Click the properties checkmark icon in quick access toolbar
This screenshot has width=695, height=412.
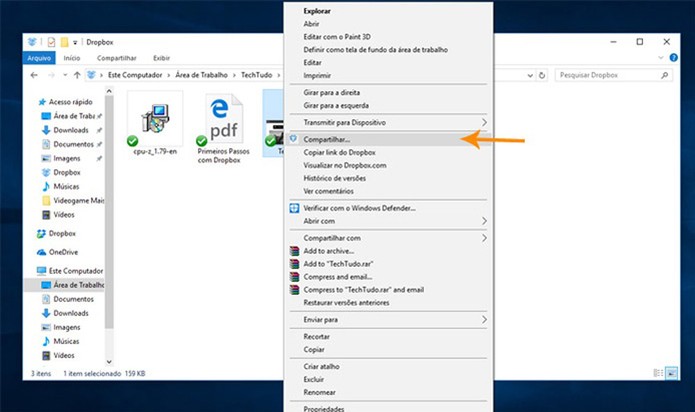click(x=51, y=42)
